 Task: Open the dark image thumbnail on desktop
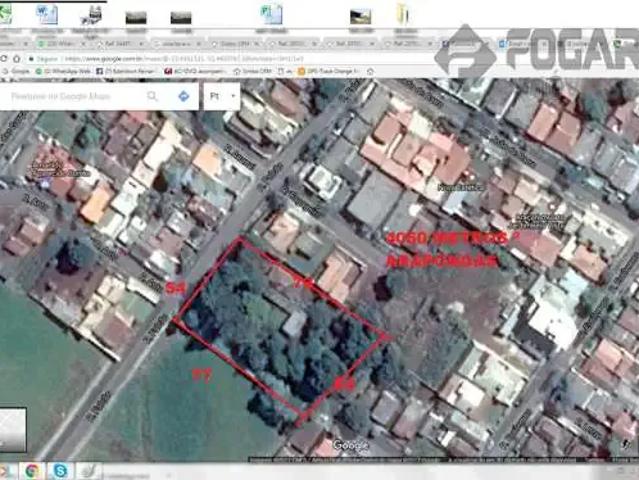click(135, 17)
